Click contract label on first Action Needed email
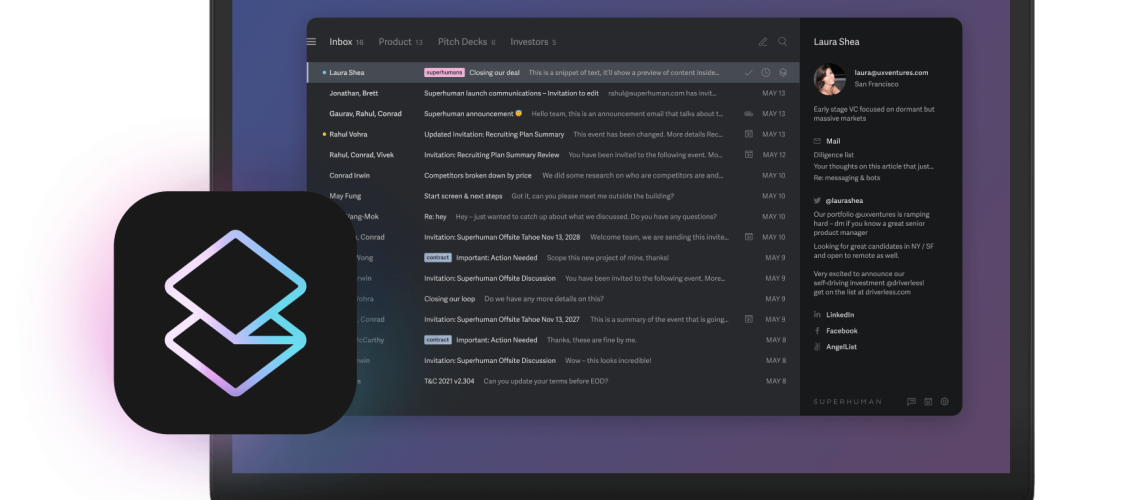Screen dimensions: 1140x500 tap(438, 258)
